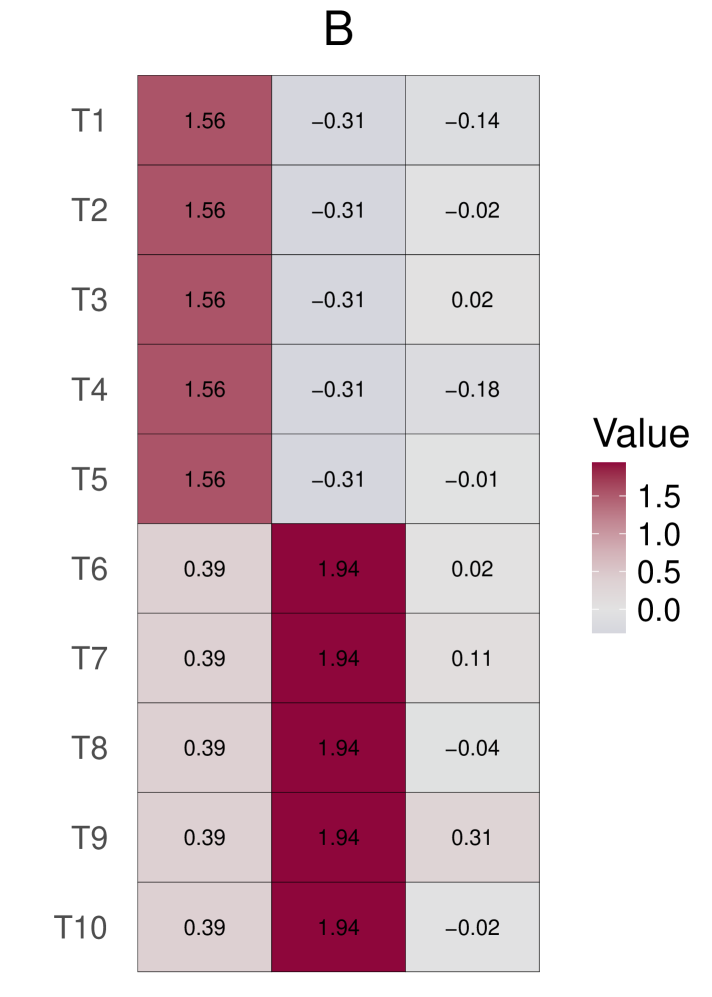
Task: Click the cell with value -0.01
Action: [472, 479]
